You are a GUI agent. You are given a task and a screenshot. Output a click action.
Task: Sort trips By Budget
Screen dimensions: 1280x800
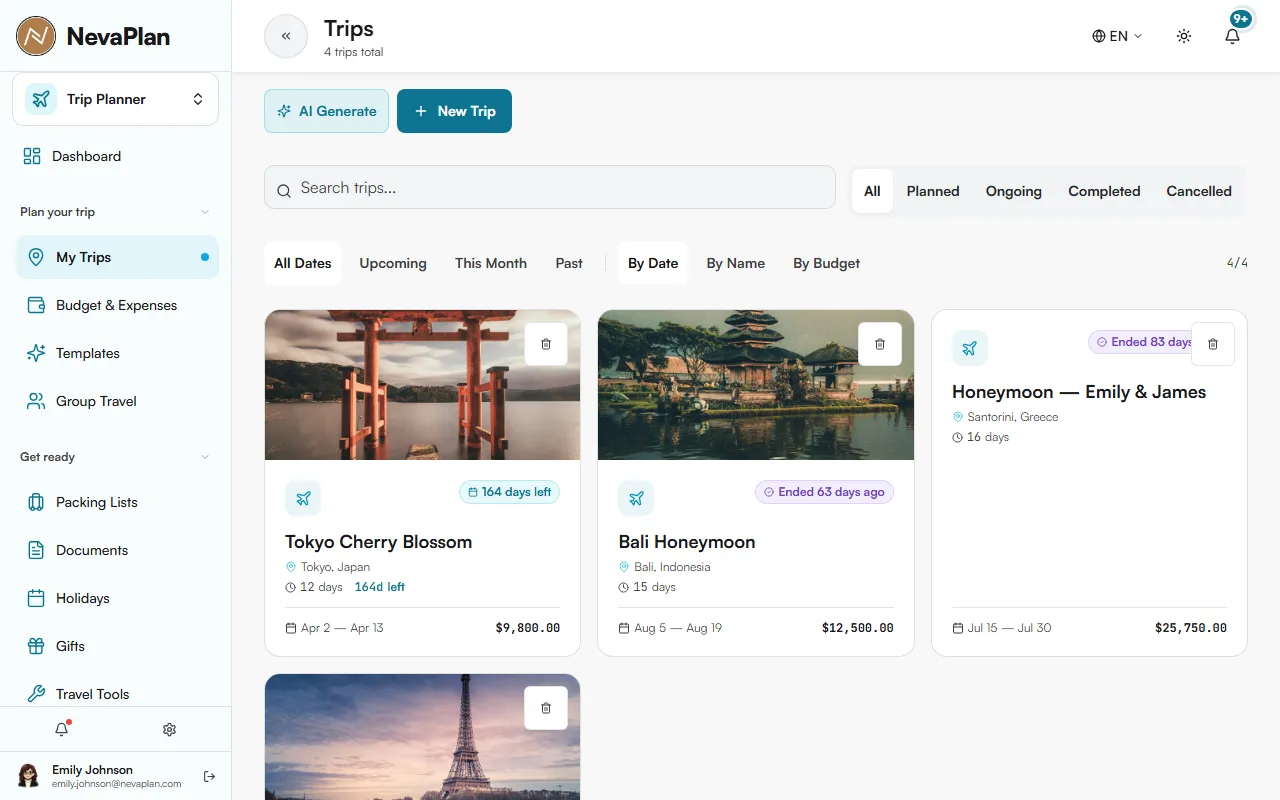pyautogui.click(x=827, y=263)
